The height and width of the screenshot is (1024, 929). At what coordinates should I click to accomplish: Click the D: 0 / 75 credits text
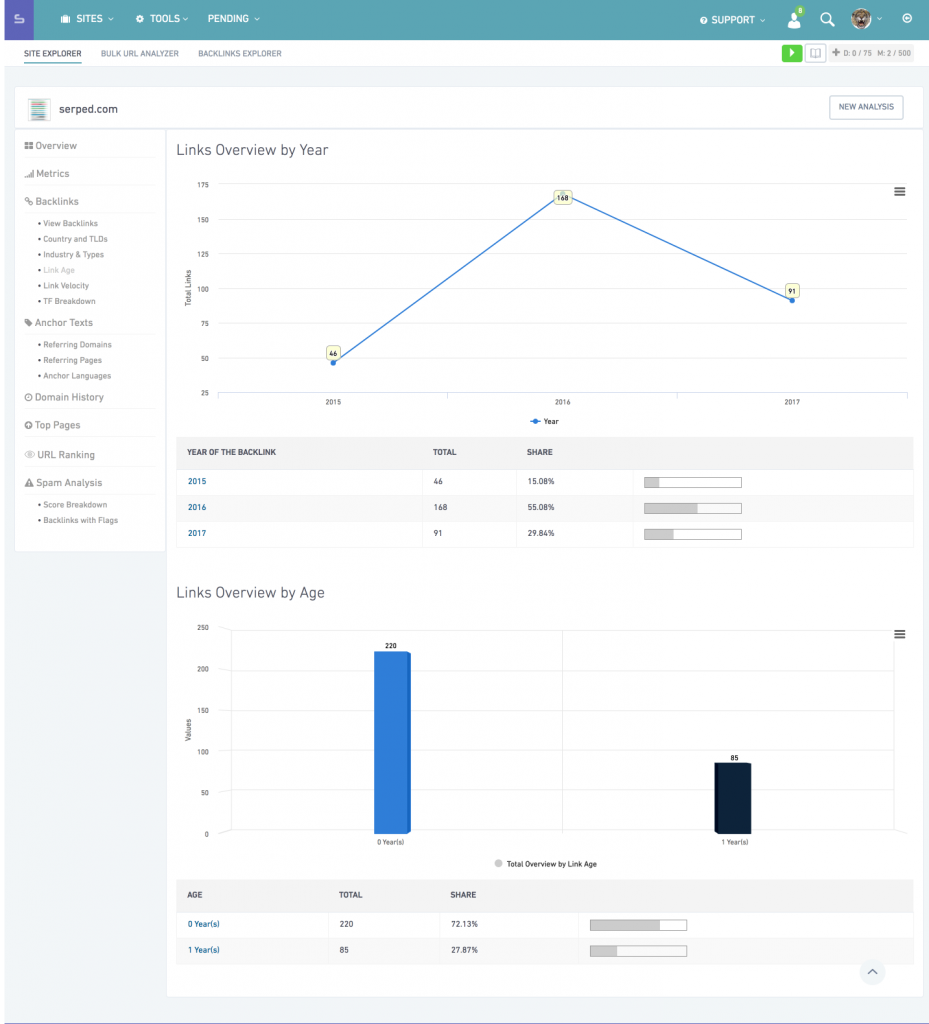[857, 53]
